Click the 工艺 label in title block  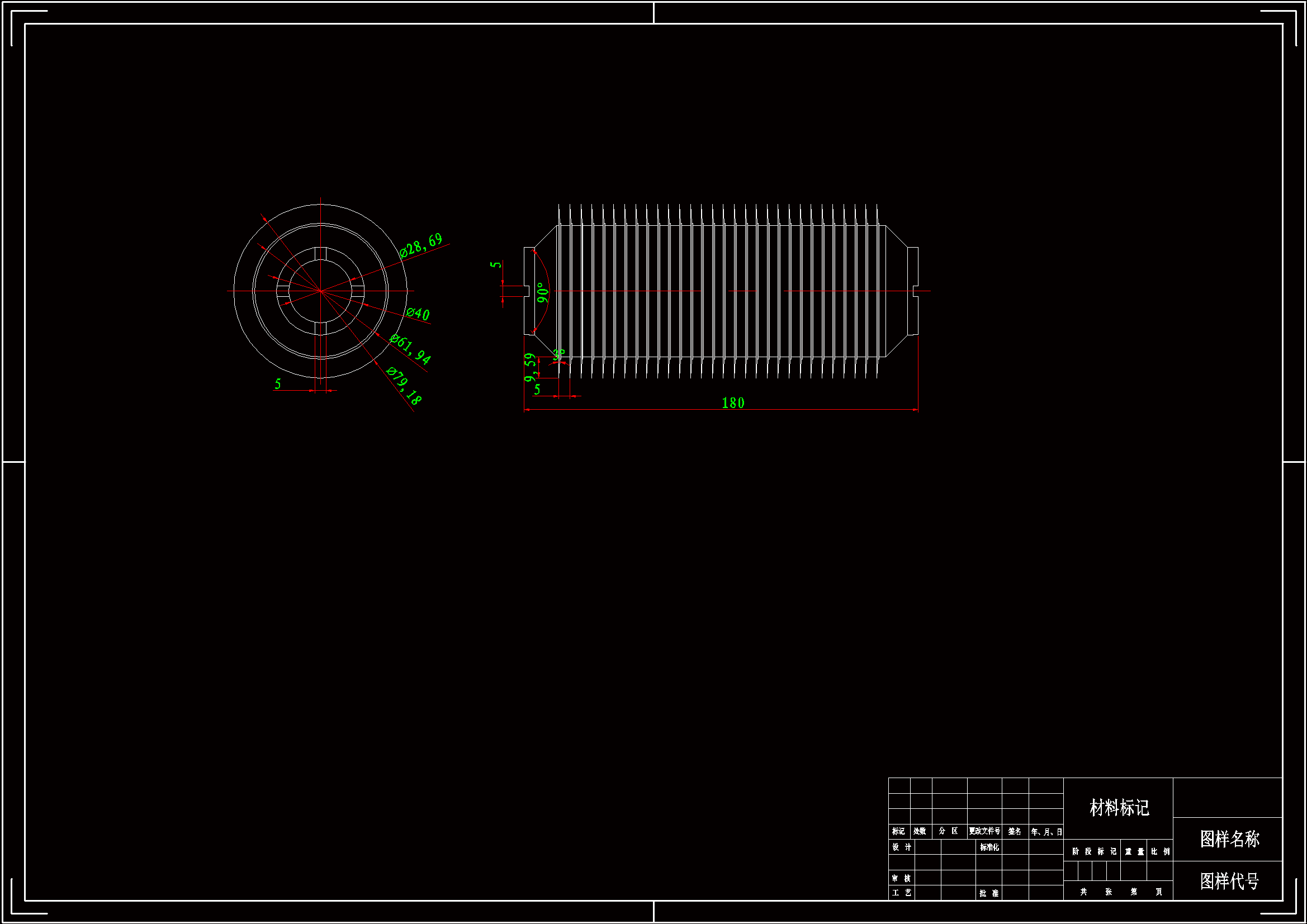(x=901, y=893)
